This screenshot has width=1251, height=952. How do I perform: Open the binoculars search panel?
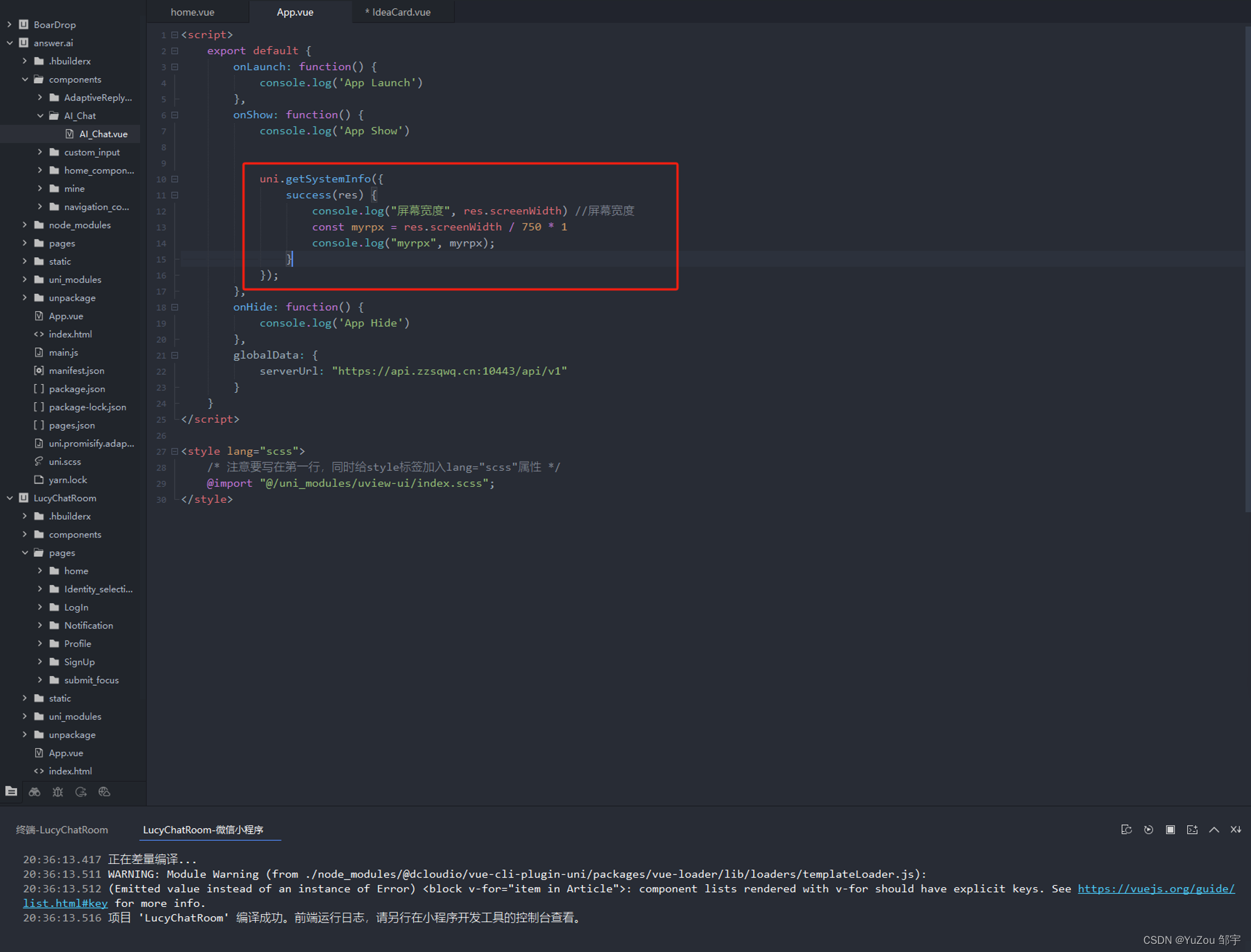[34, 791]
